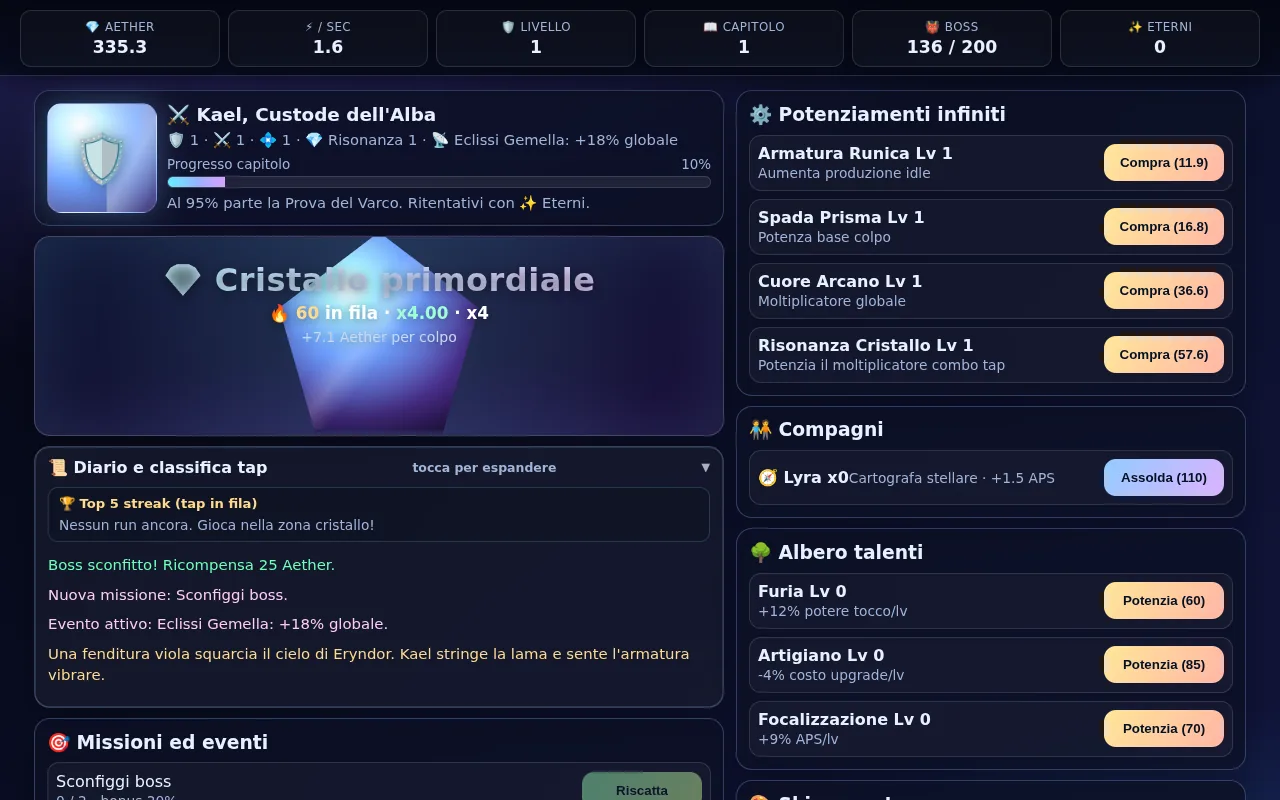Hire companion Lyra with Assolda (110)
This screenshot has width=1280, height=800.
[1163, 478]
